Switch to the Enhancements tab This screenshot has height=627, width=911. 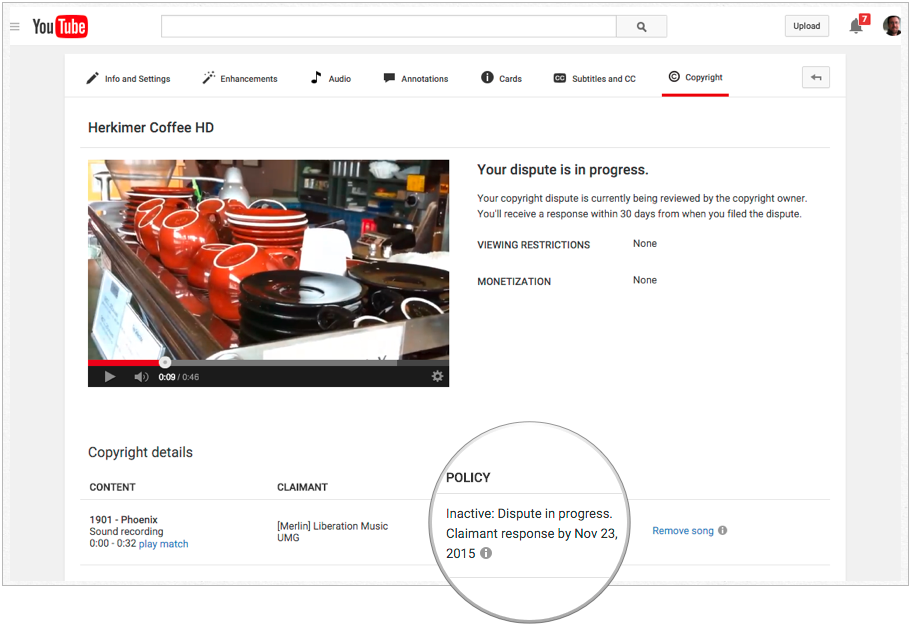(240, 77)
